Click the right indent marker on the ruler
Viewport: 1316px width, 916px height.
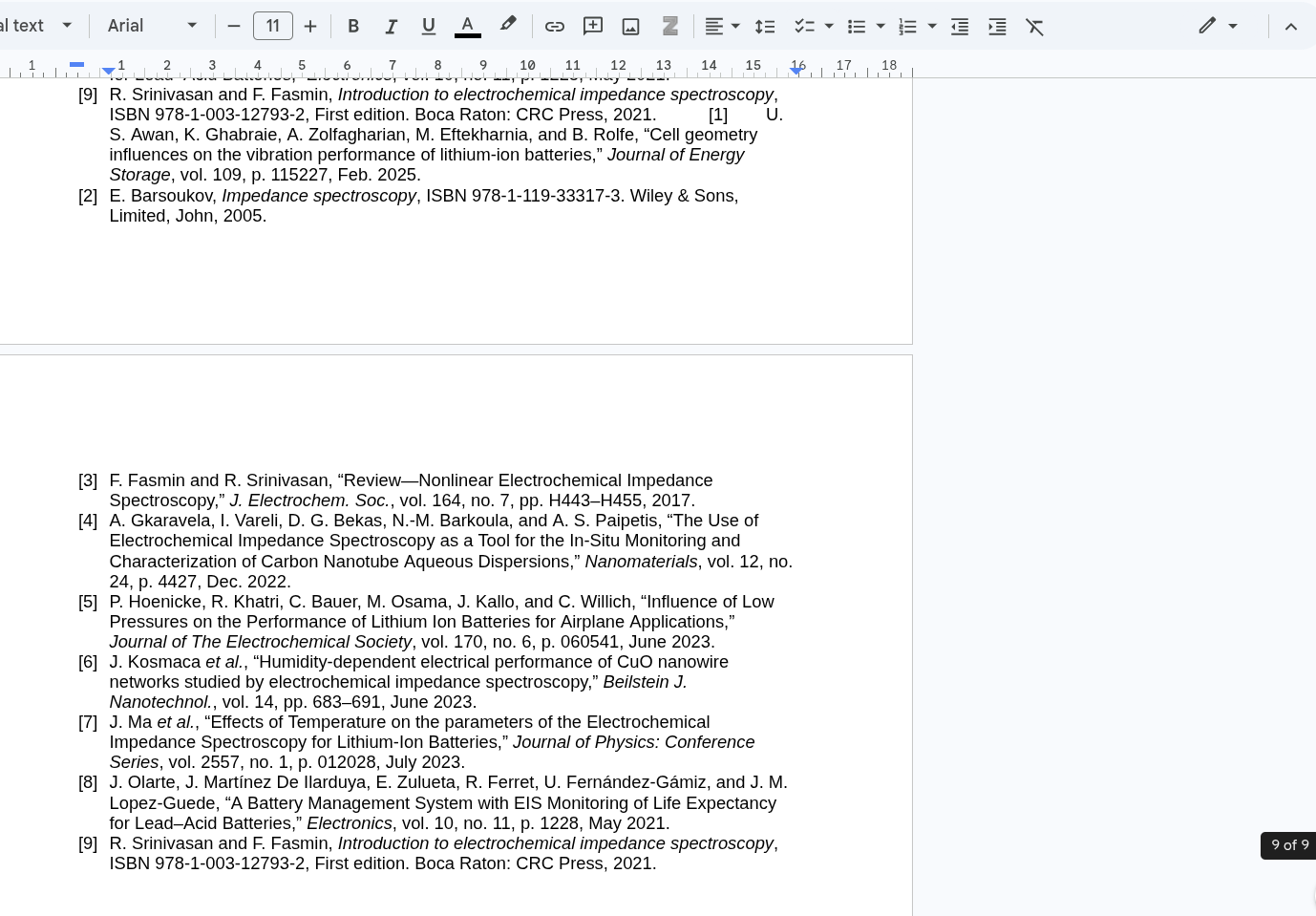[x=796, y=72]
